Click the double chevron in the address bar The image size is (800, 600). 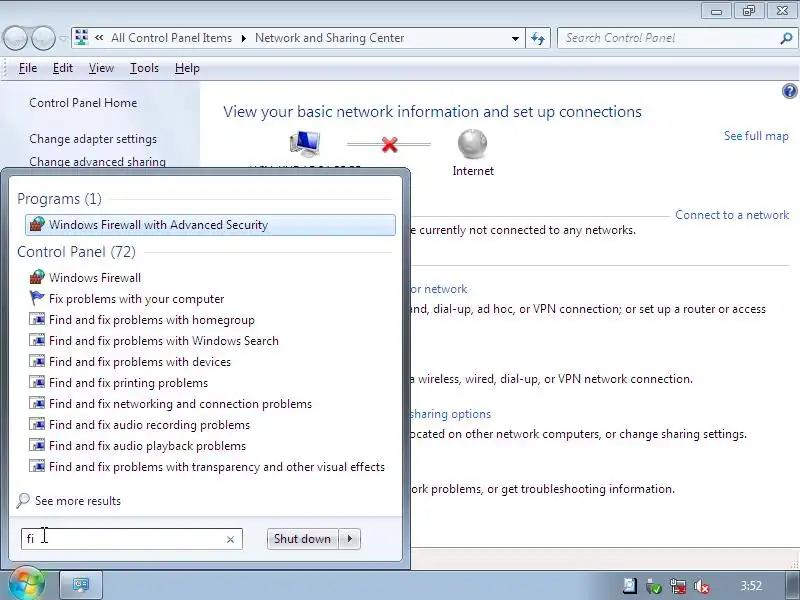pyautogui.click(x=99, y=37)
